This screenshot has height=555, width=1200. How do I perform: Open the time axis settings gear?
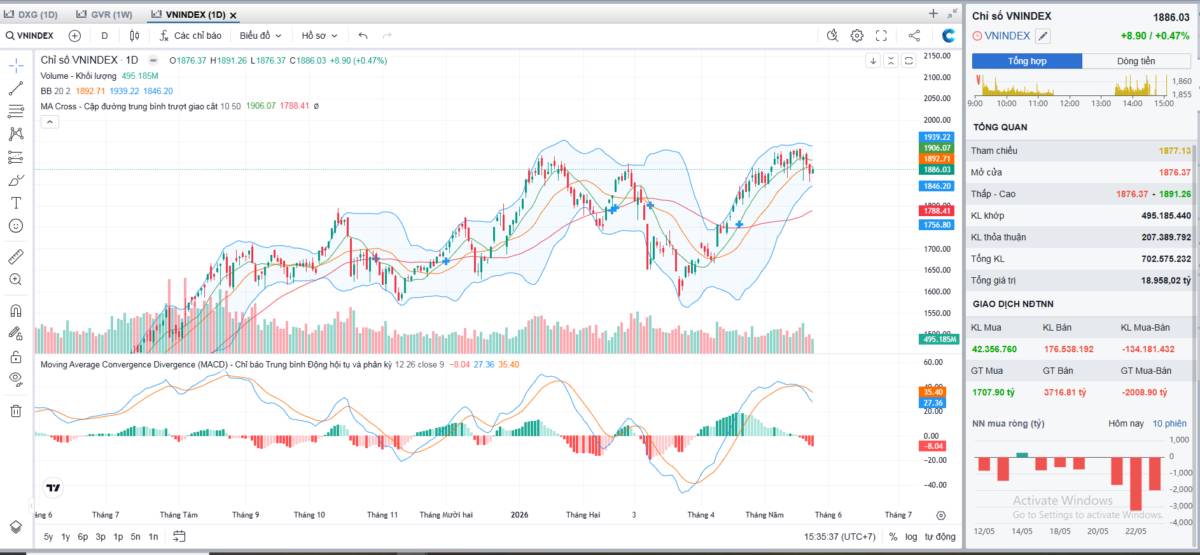click(941, 515)
